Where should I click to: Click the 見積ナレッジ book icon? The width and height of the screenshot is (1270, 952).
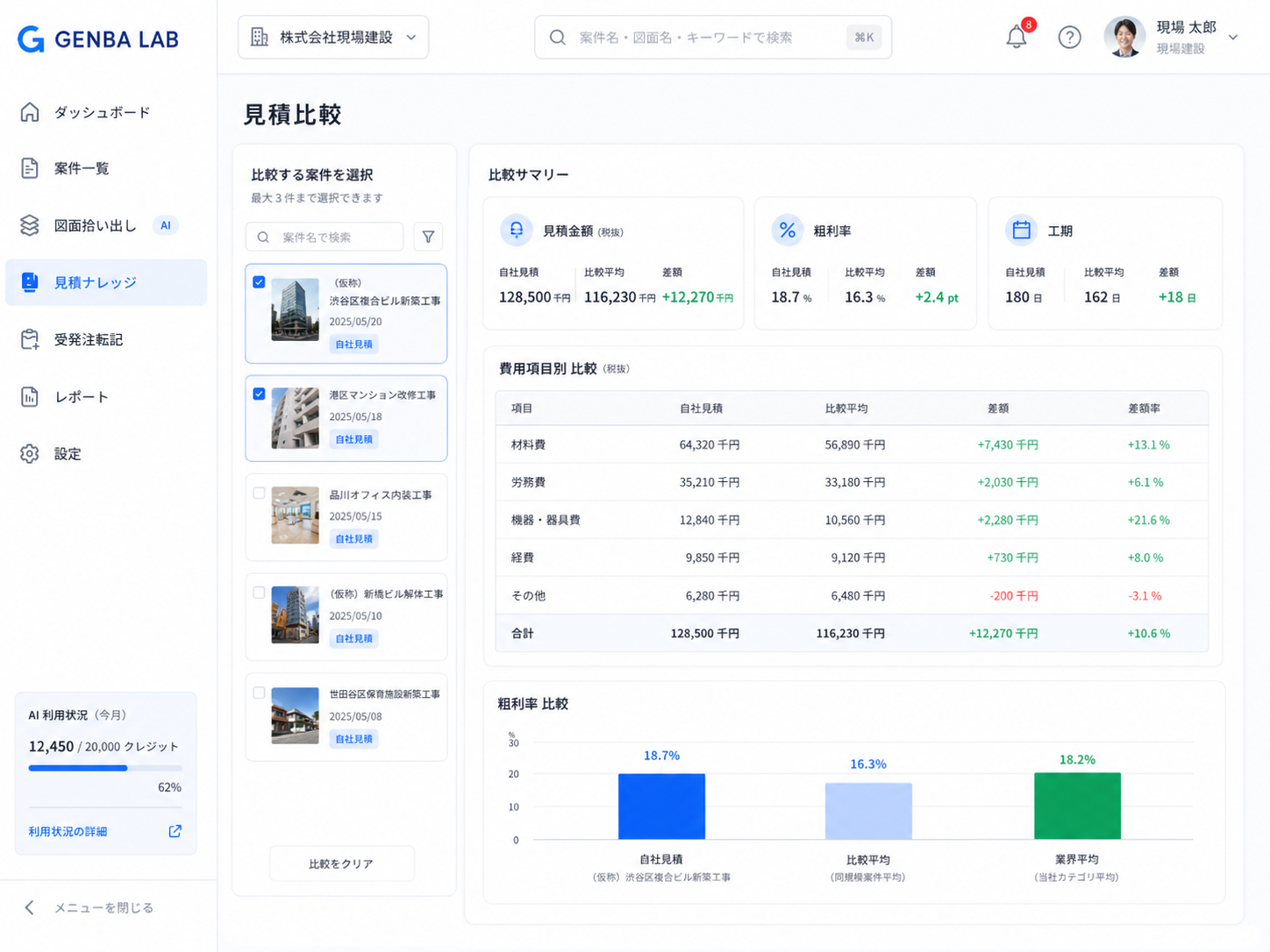point(30,282)
